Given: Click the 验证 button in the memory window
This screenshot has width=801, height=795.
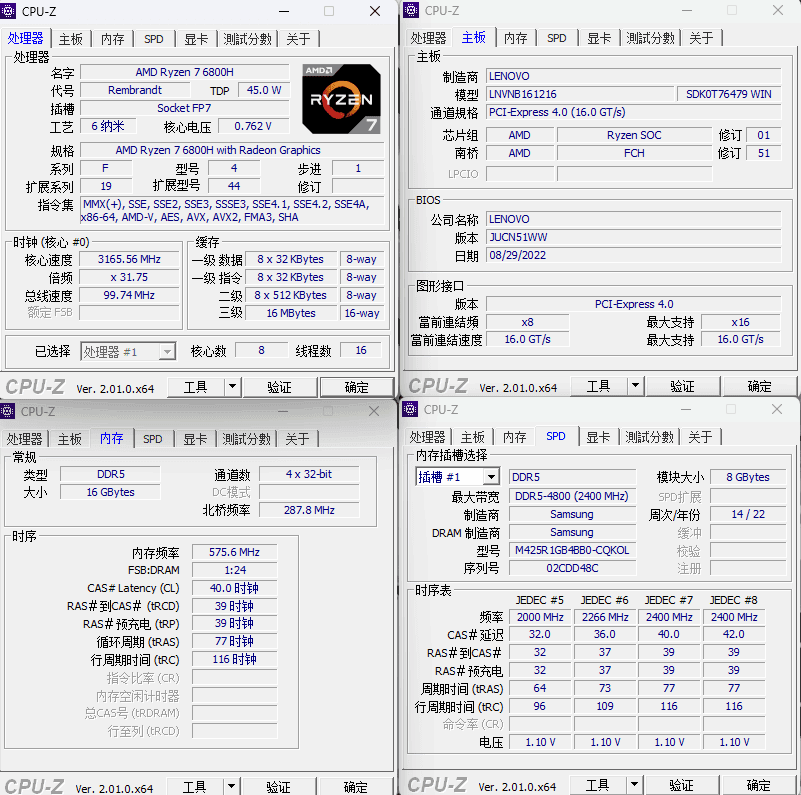Looking at the screenshot, I should coord(278,787).
